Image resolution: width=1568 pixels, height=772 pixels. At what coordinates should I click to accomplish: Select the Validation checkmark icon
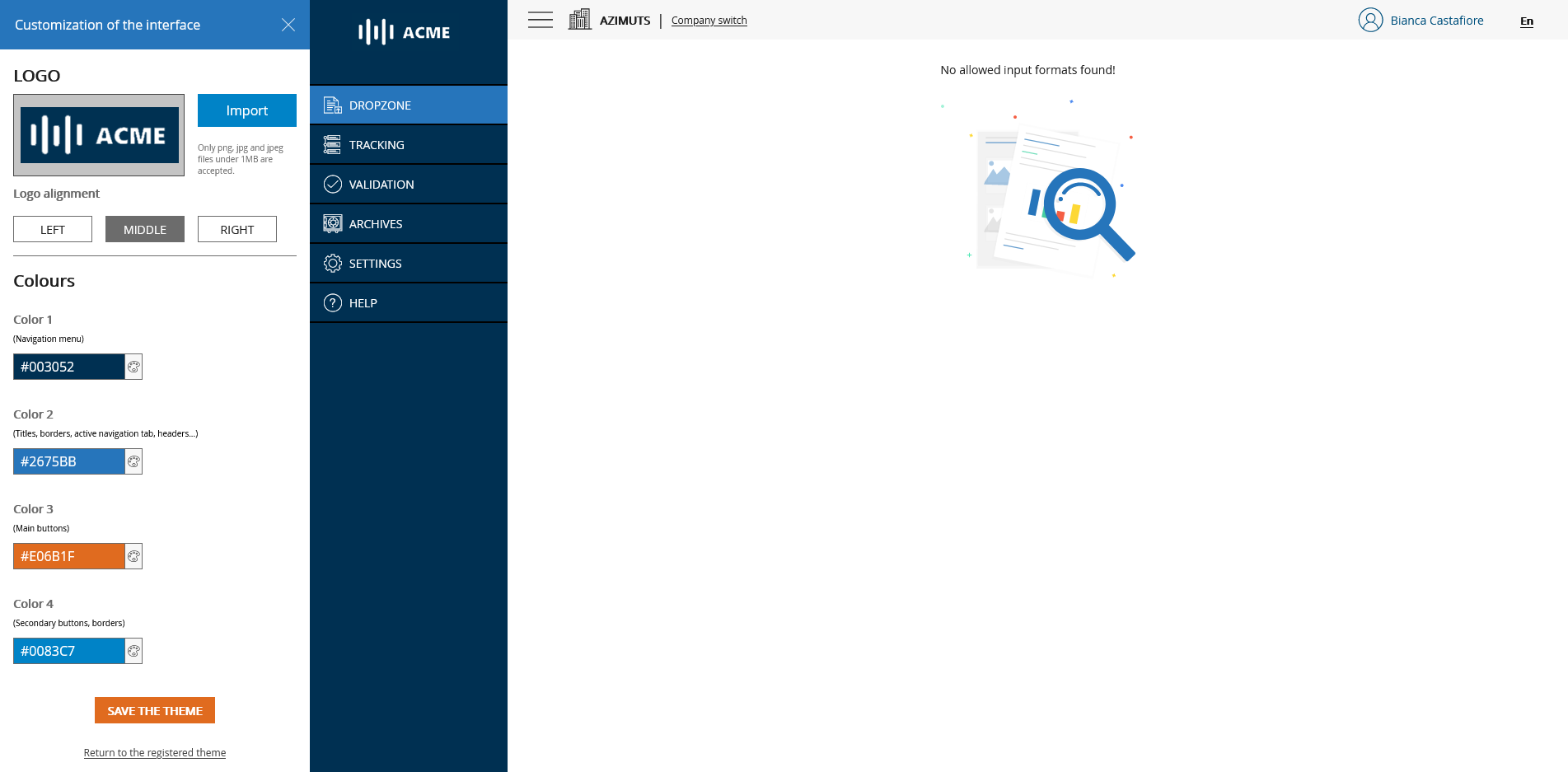pyautogui.click(x=332, y=184)
